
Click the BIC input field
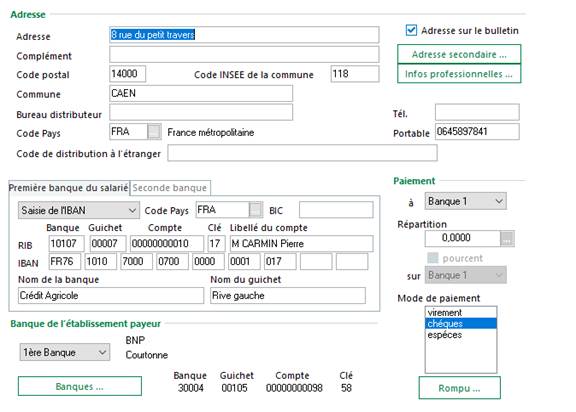tap(336, 210)
